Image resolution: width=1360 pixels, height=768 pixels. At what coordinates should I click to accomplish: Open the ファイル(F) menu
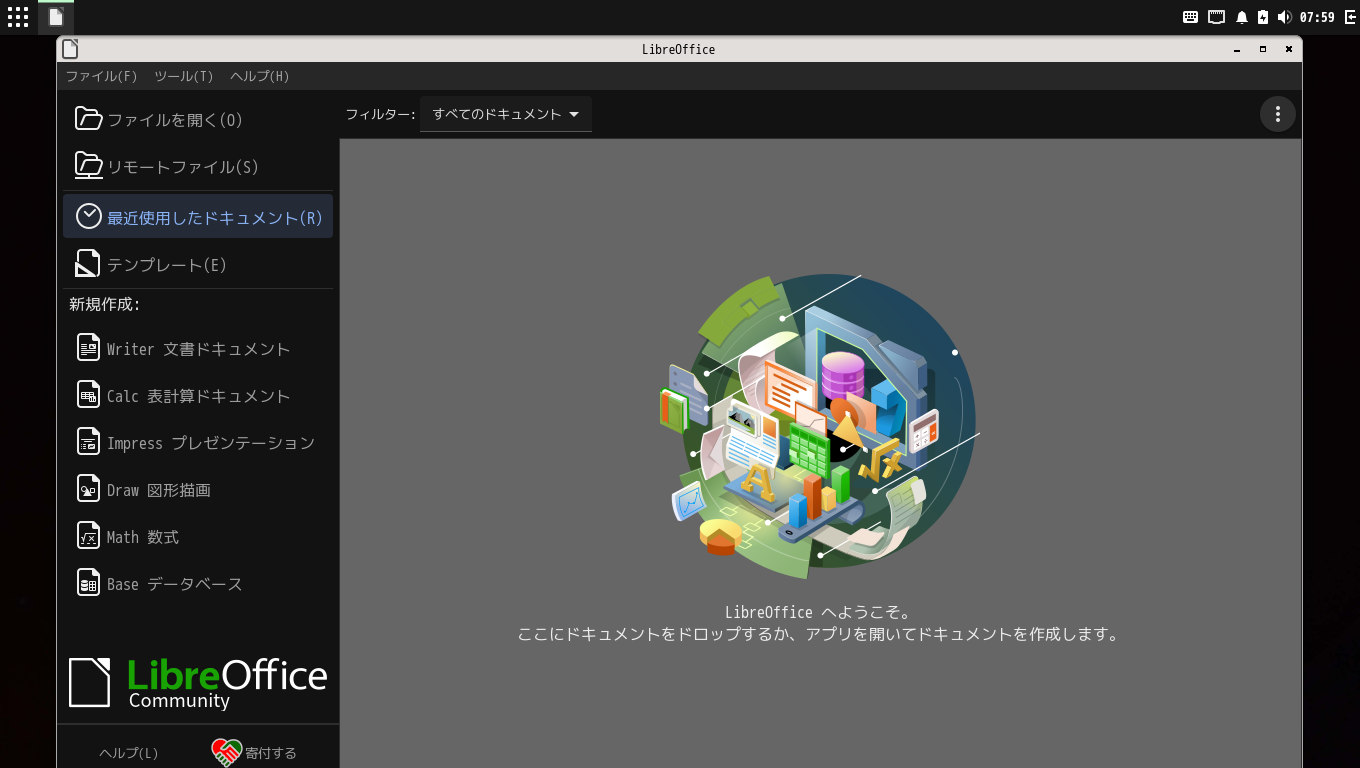(x=101, y=76)
